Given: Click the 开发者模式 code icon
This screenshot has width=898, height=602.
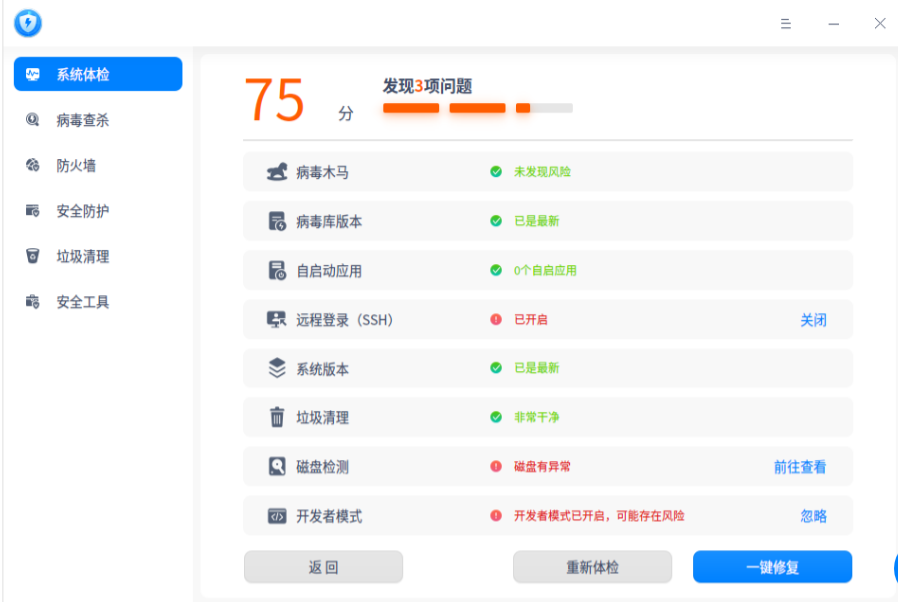Looking at the screenshot, I should (277, 516).
